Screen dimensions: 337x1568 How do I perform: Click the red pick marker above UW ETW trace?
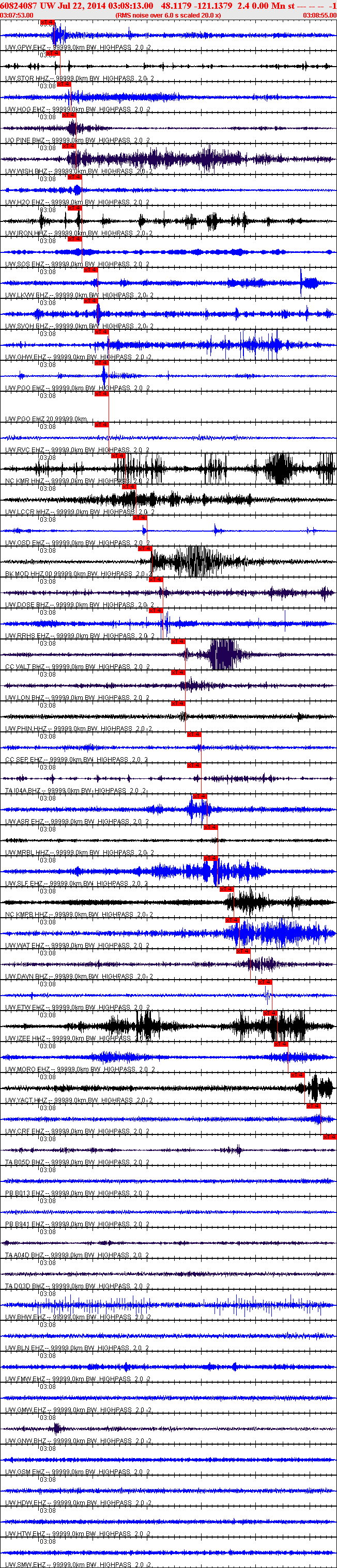click(x=265, y=982)
